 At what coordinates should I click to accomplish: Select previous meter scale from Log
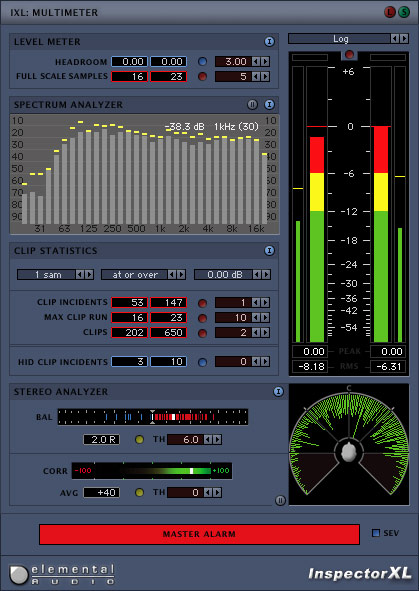pyautogui.click(x=395, y=38)
